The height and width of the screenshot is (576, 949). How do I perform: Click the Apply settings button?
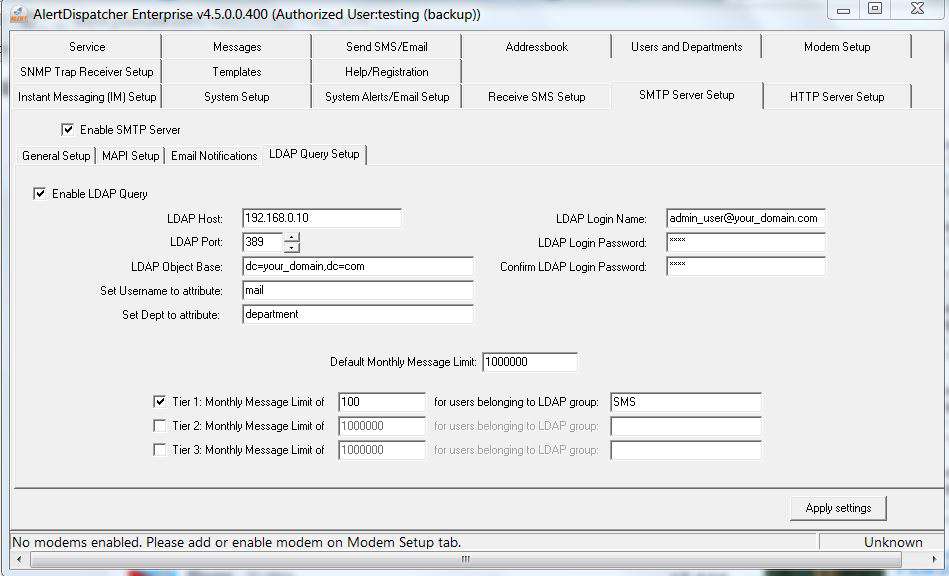(x=838, y=508)
